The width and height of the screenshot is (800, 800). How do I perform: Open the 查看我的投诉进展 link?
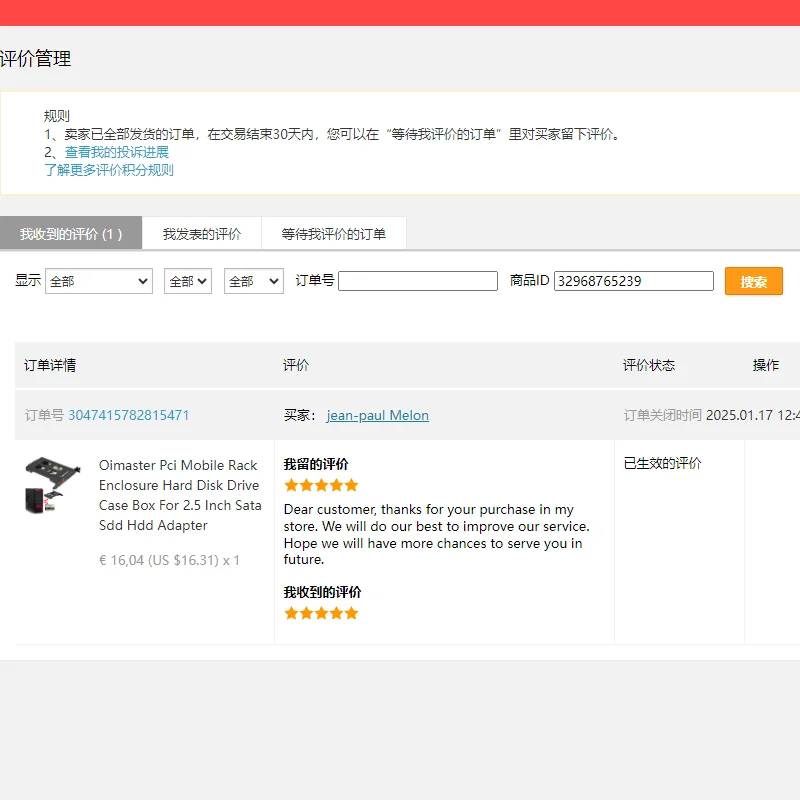click(117, 152)
